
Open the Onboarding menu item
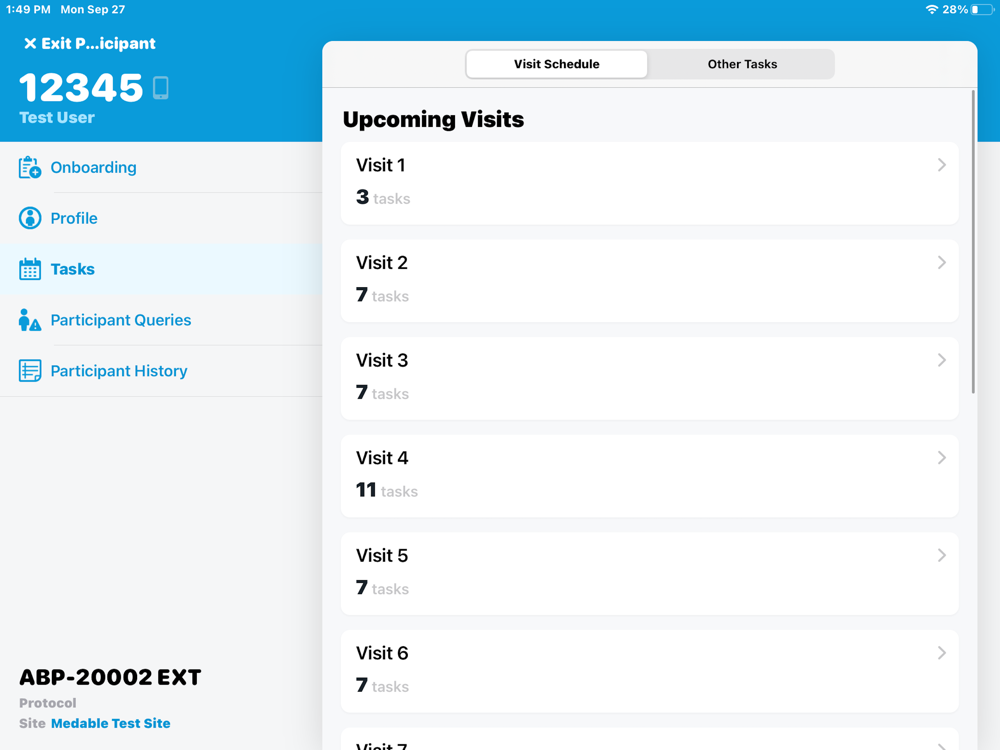pyautogui.click(x=161, y=167)
